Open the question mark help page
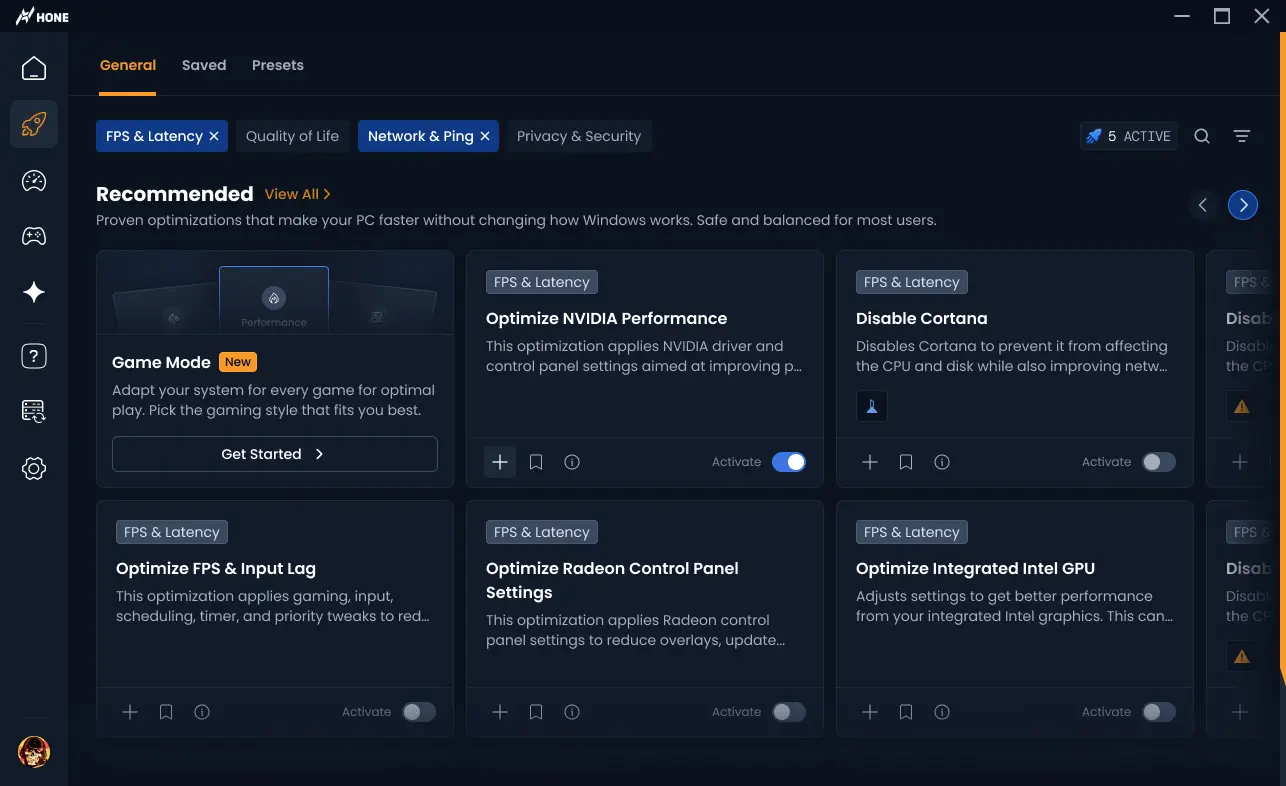1286x786 pixels. coord(34,356)
